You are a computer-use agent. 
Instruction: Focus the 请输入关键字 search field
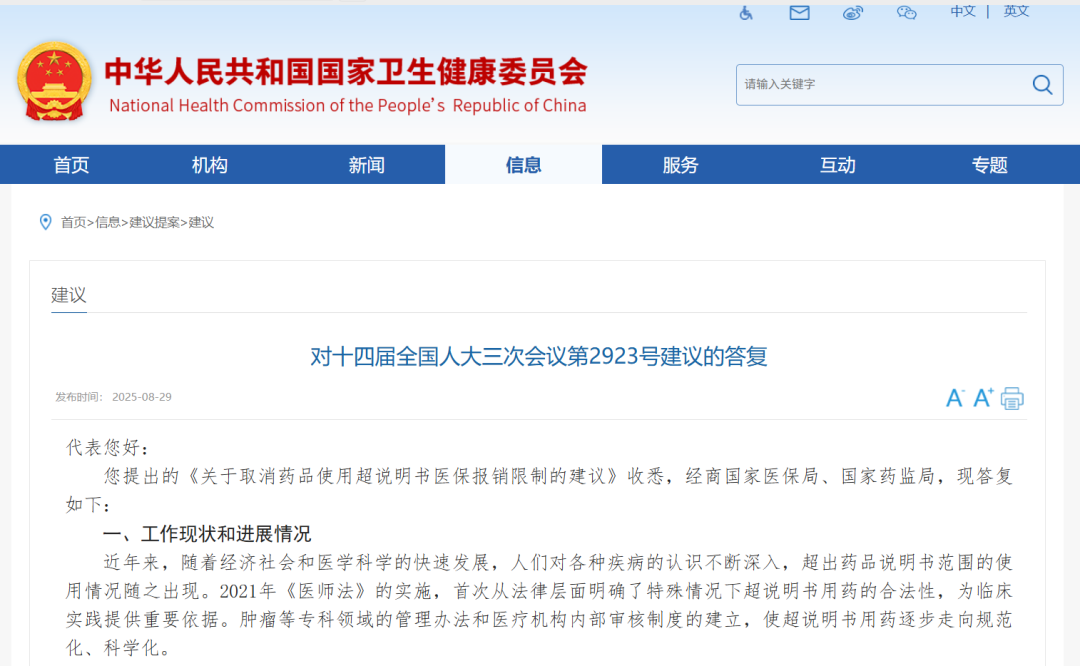tap(880, 85)
